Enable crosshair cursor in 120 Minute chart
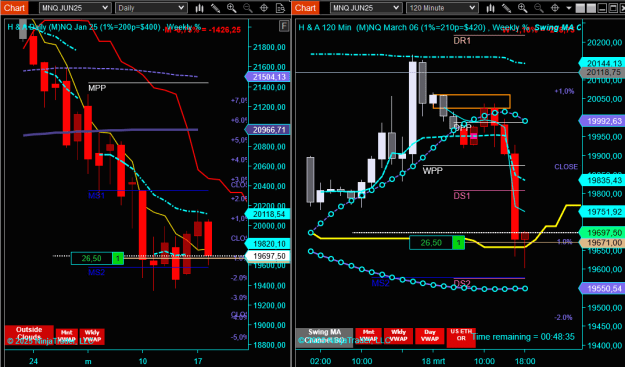625x367 pixels. tap(555, 8)
